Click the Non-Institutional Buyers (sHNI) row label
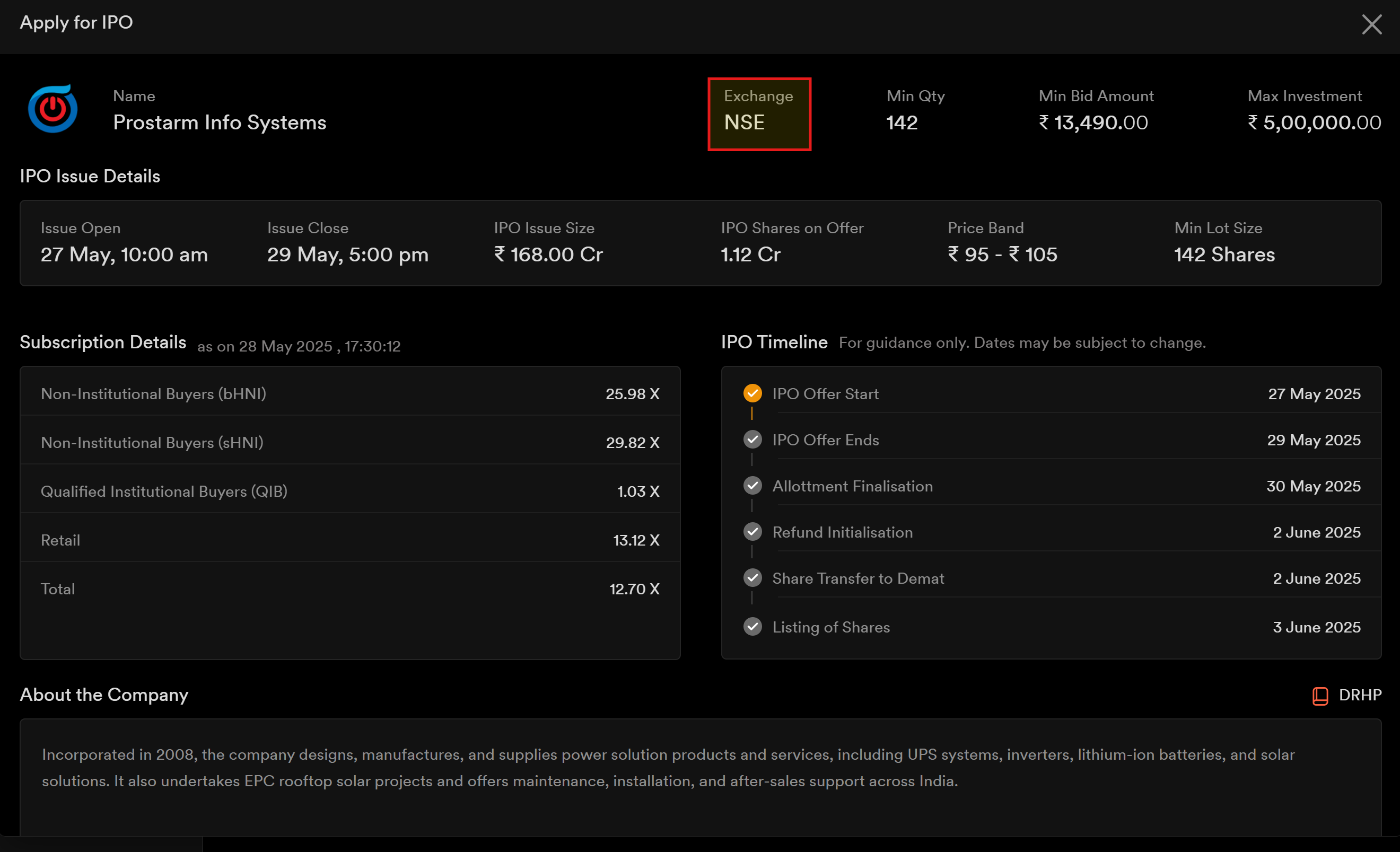 (152, 443)
